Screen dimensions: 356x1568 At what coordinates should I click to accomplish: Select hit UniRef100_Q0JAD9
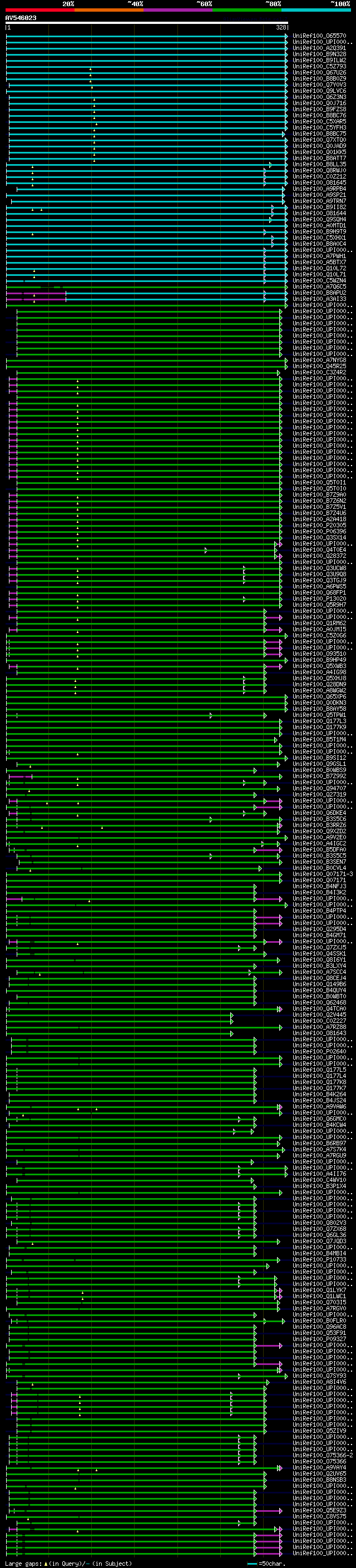319,146
